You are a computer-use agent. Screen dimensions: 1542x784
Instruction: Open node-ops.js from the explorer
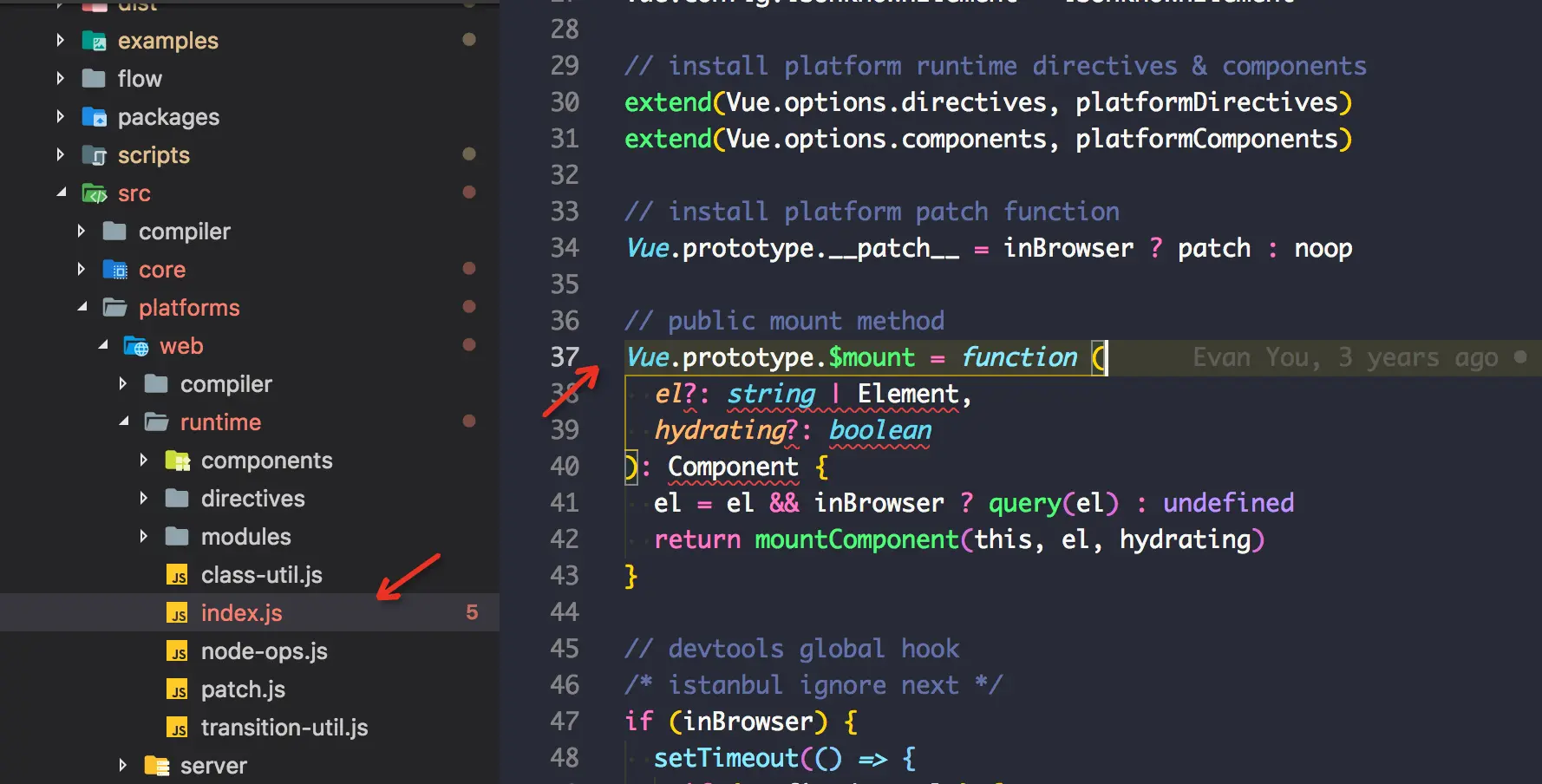coord(265,651)
